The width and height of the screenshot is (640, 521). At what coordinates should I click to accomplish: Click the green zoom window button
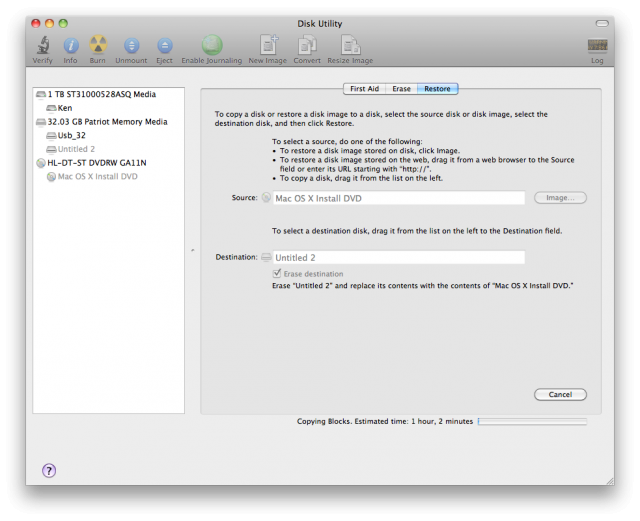[x=63, y=23]
